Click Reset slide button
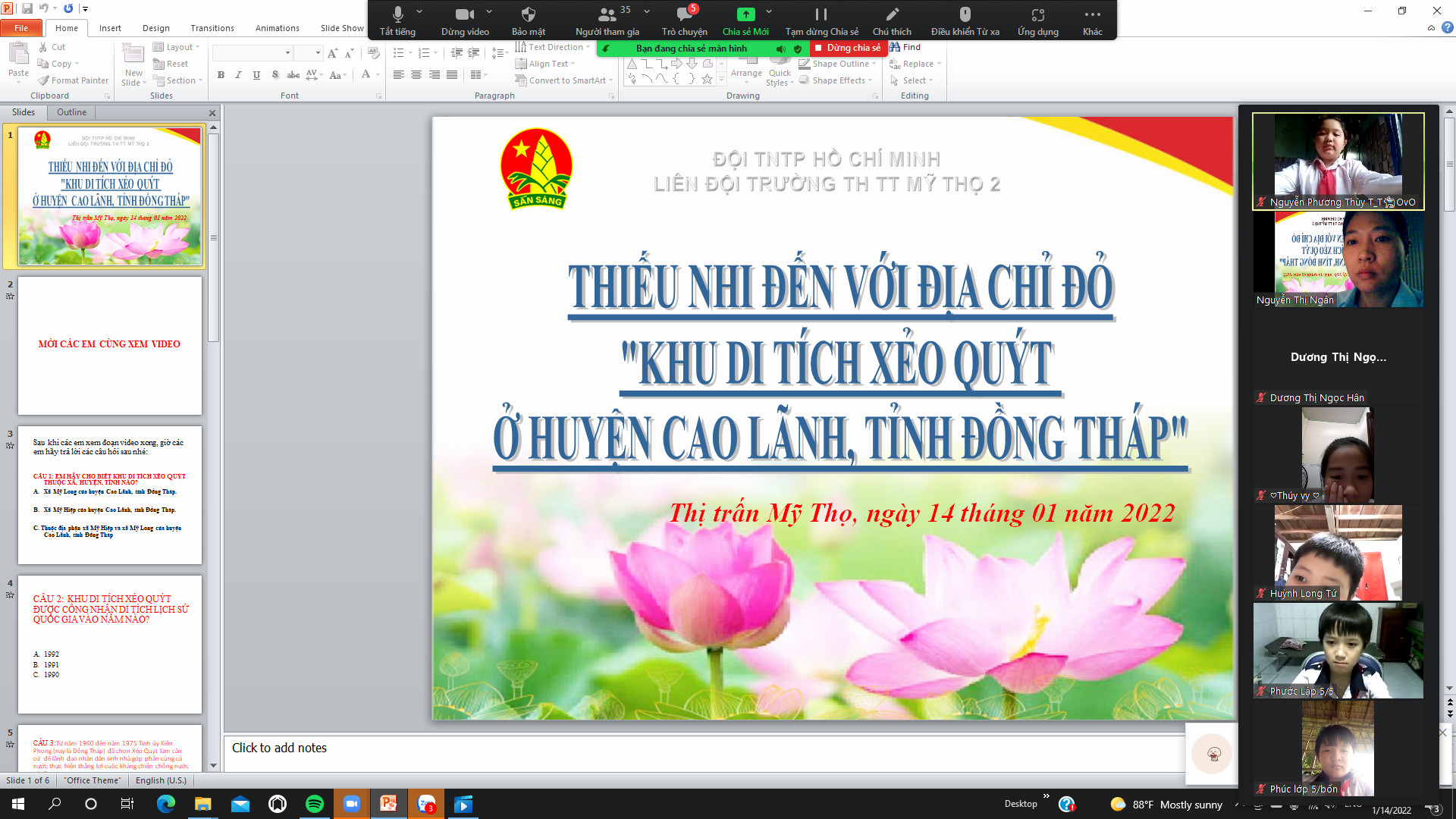Image resolution: width=1456 pixels, height=819 pixels. click(171, 64)
